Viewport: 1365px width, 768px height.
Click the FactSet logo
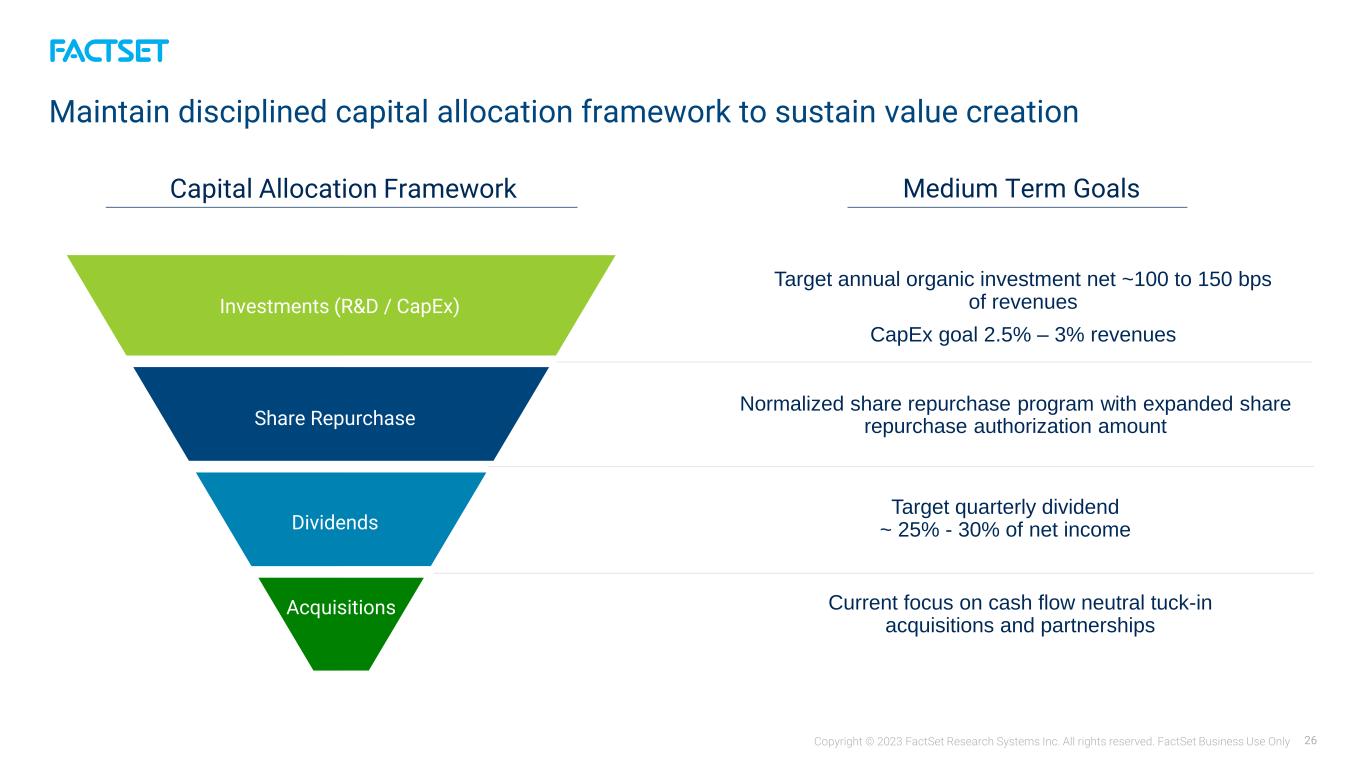pyautogui.click(x=109, y=51)
